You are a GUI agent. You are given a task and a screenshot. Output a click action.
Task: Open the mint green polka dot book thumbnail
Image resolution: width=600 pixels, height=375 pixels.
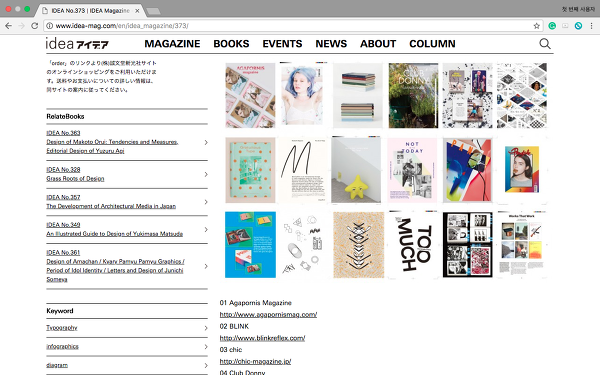tap(250, 170)
